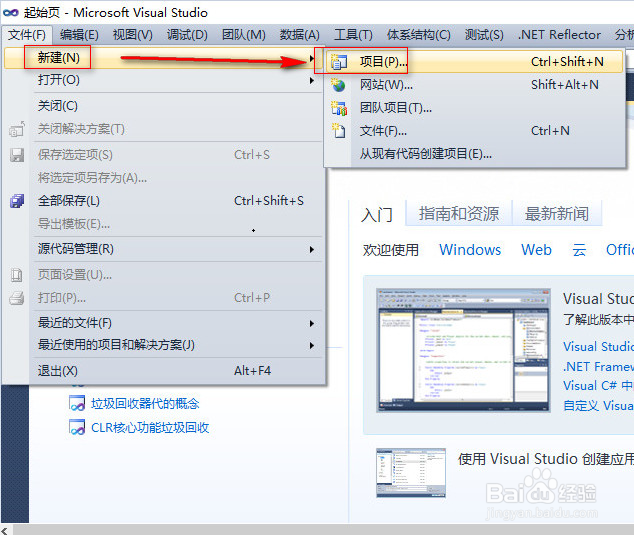Open CLR核心功能垃圾回收 recent item
Viewport: 634px width, 535px height.
click(x=150, y=428)
